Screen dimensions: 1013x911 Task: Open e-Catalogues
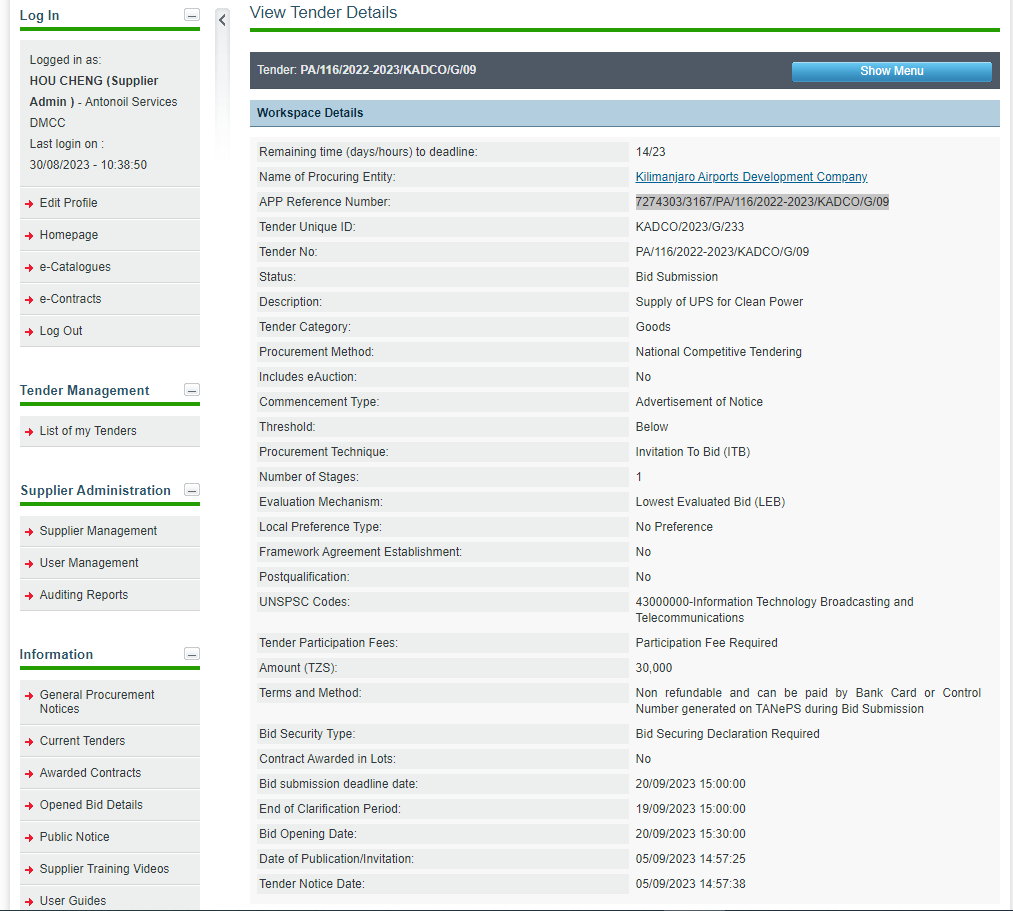tap(75, 267)
